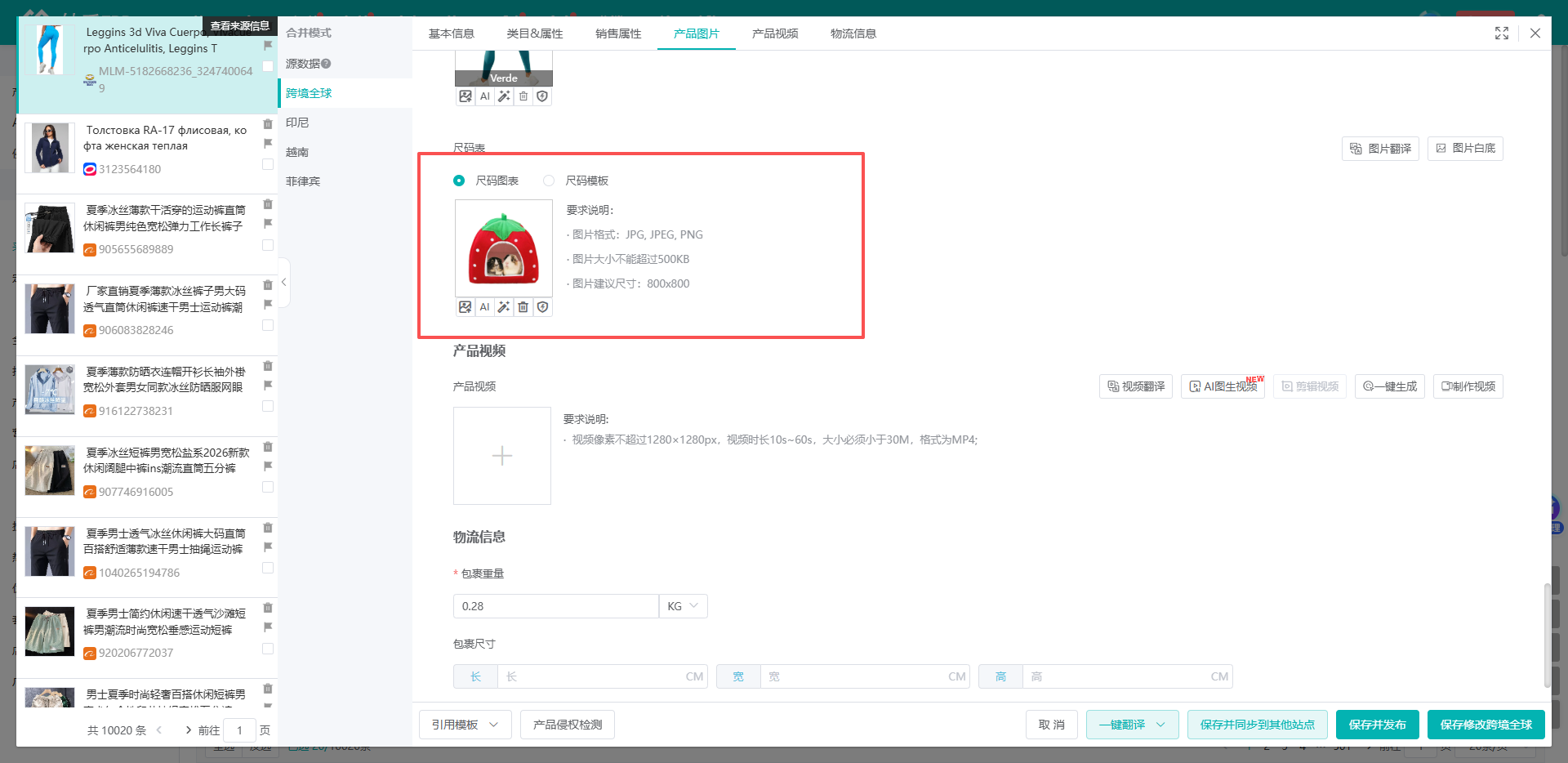Flag the product 905655689889
The height and width of the screenshot is (763, 1568).
[268, 224]
